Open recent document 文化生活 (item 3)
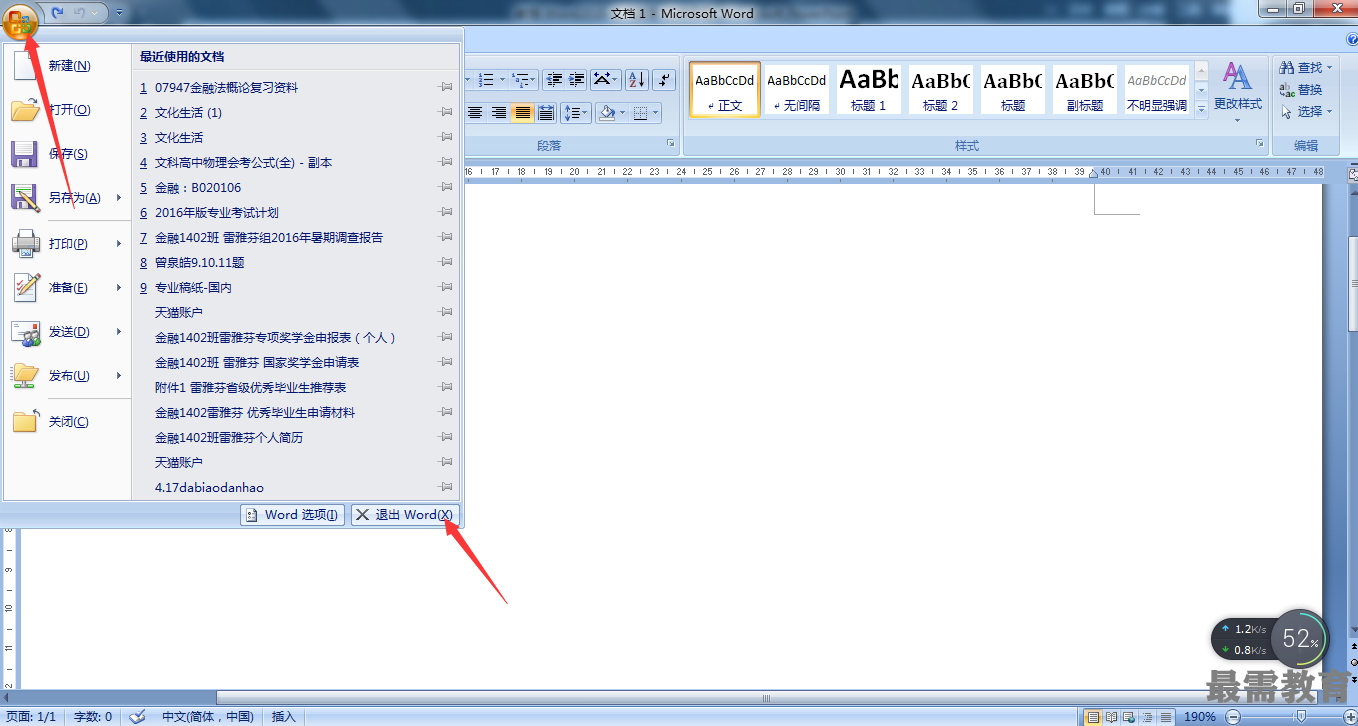The height and width of the screenshot is (726, 1358). (x=297, y=137)
